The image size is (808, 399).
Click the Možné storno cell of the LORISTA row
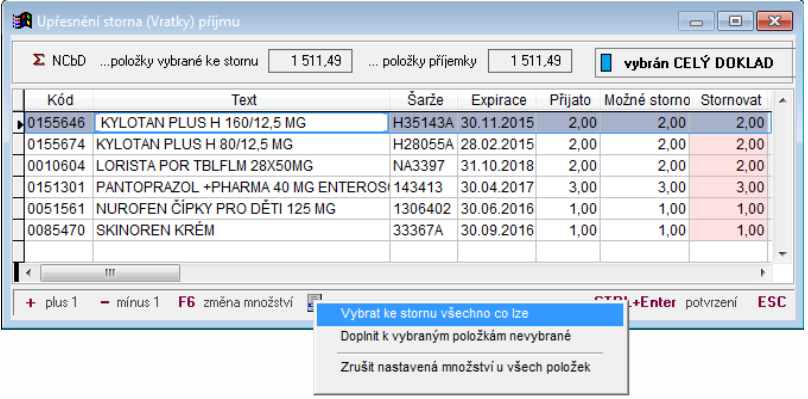click(x=645, y=166)
